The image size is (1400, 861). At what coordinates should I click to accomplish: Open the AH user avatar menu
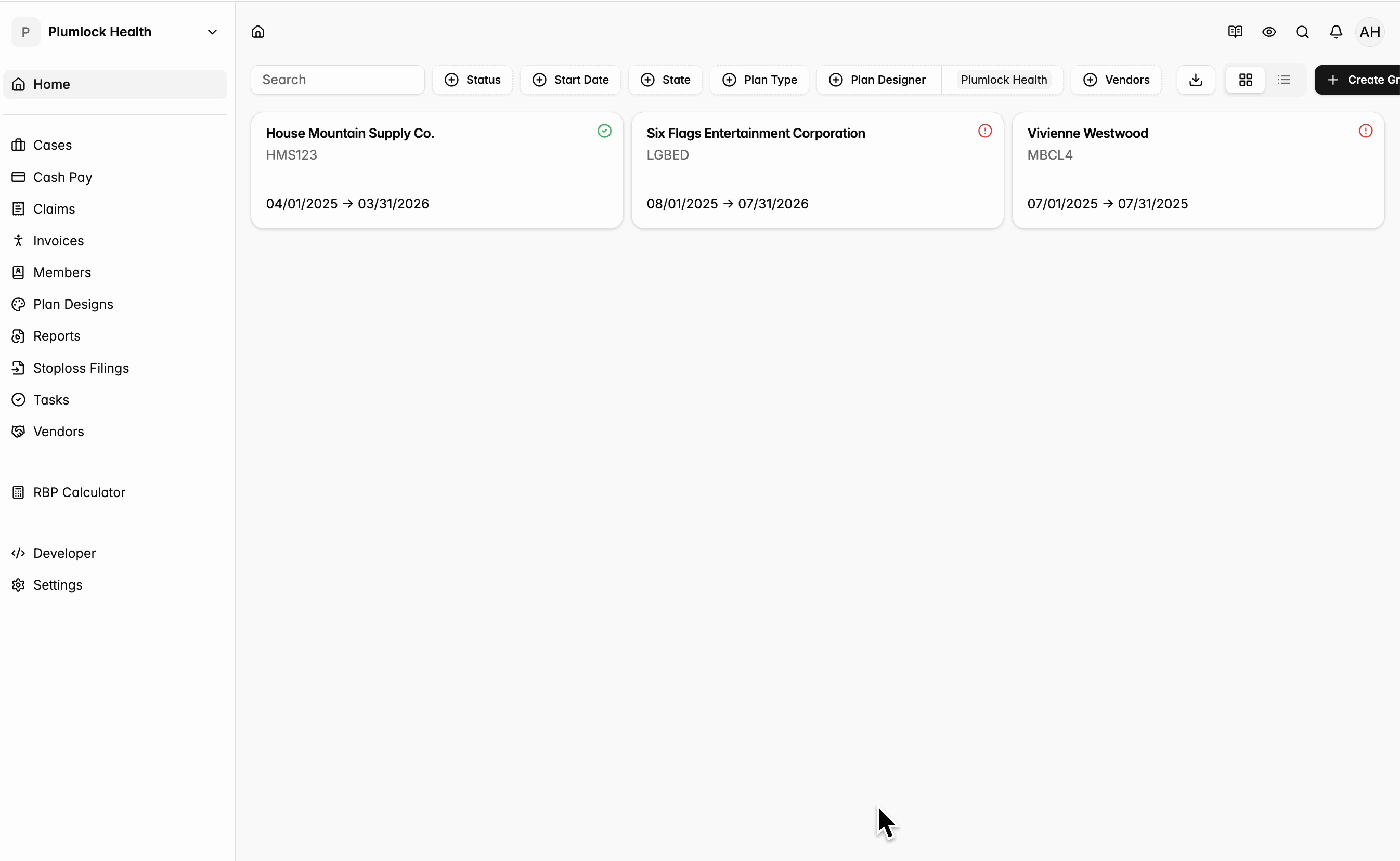coord(1369,32)
